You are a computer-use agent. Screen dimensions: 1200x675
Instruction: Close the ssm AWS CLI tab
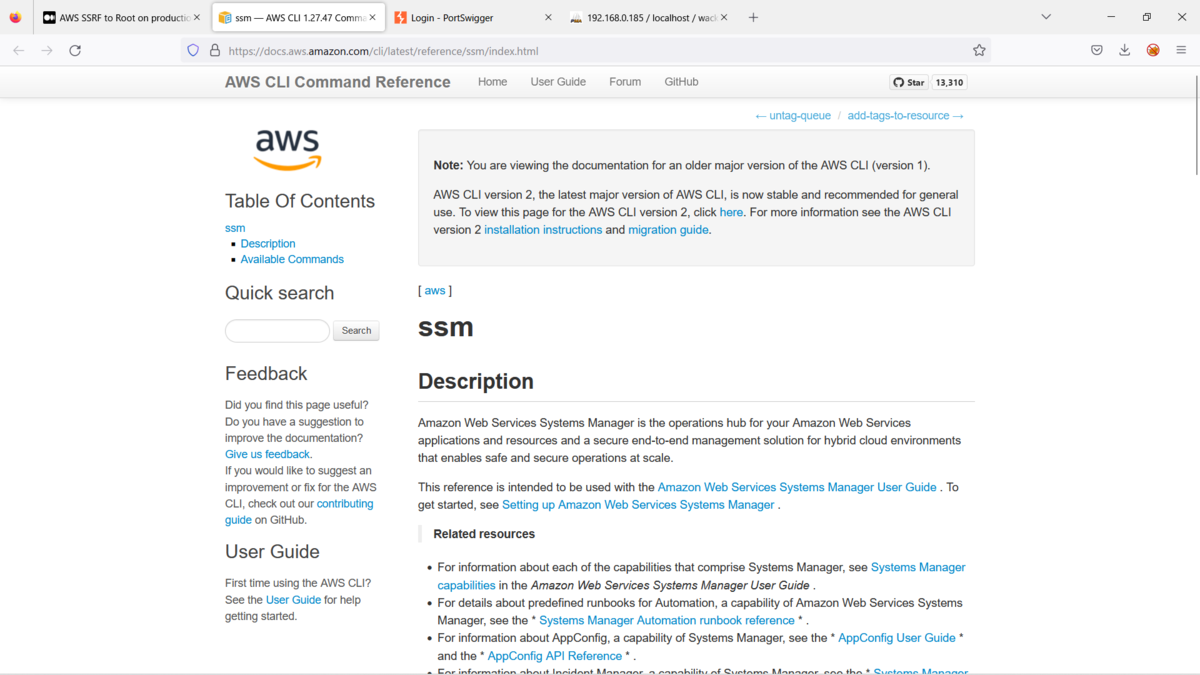tap(373, 17)
